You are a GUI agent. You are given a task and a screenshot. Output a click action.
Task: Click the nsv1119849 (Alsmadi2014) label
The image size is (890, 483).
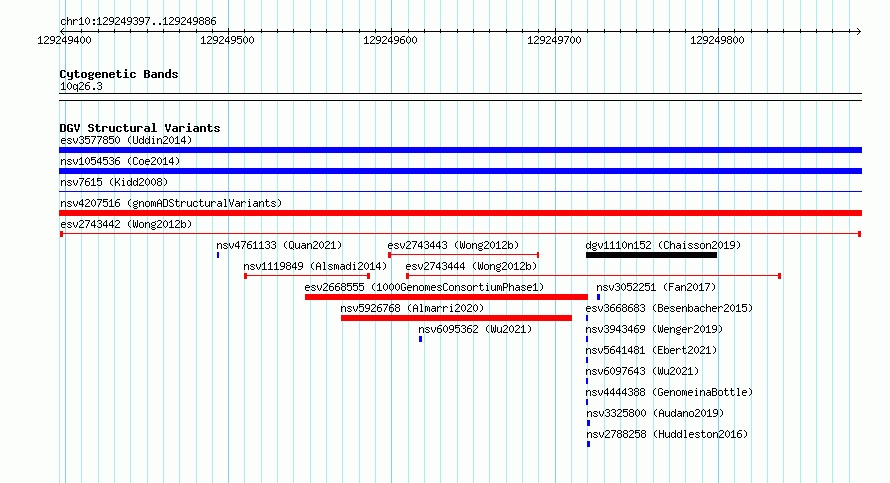pyautogui.click(x=315, y=266)
